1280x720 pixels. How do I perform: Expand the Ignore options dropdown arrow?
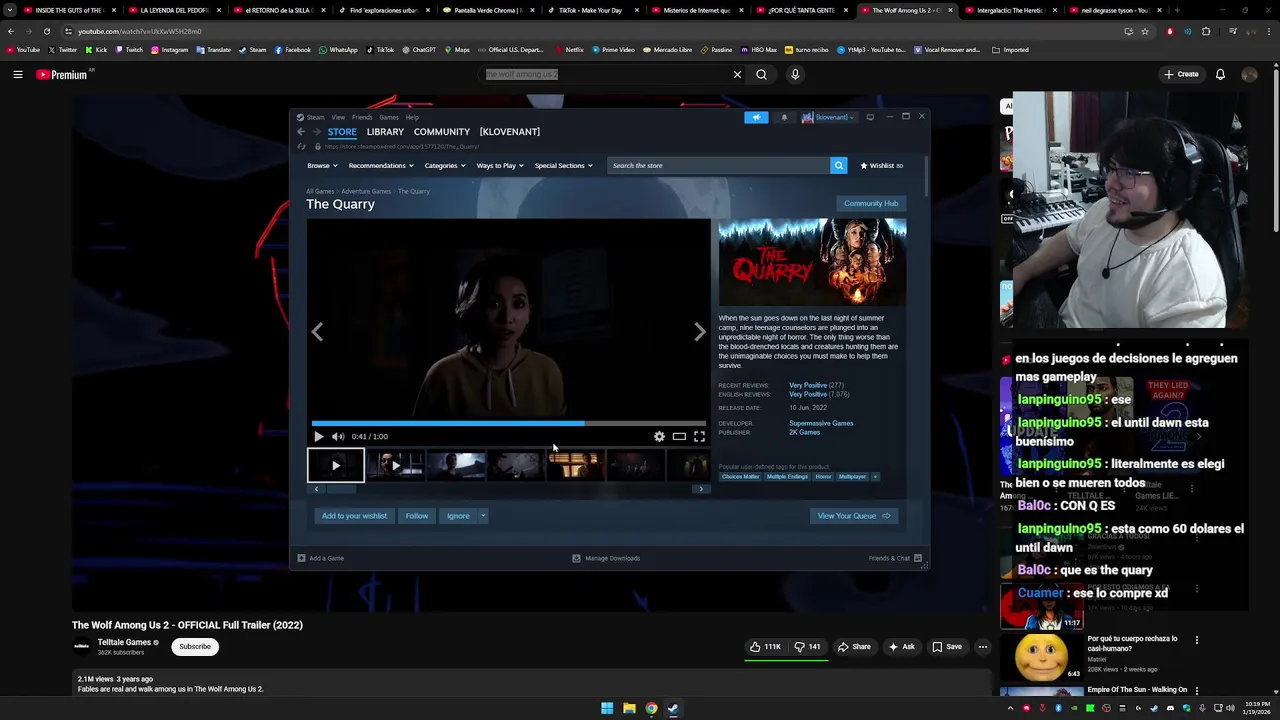tap(483, 516)
